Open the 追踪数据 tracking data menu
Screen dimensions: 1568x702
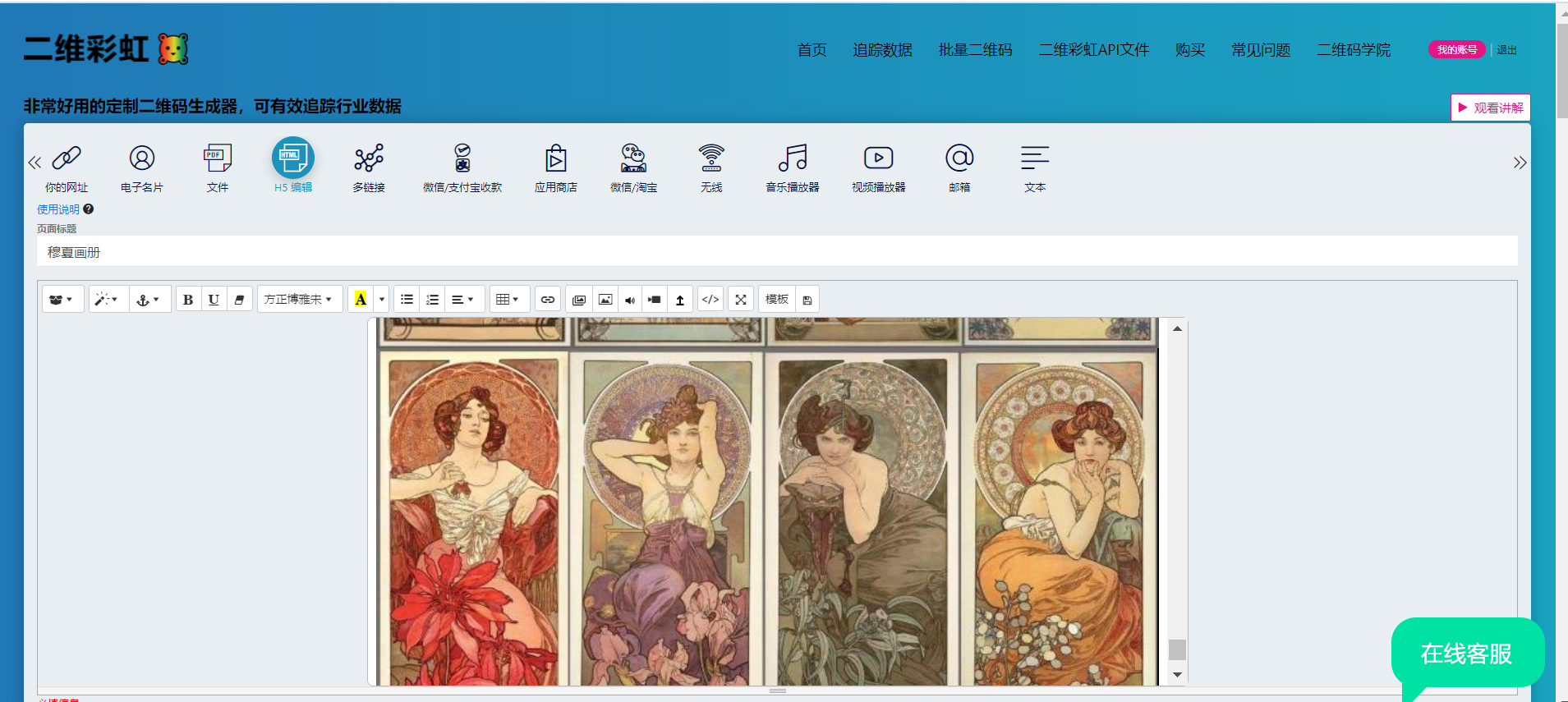tap(883, 50)
